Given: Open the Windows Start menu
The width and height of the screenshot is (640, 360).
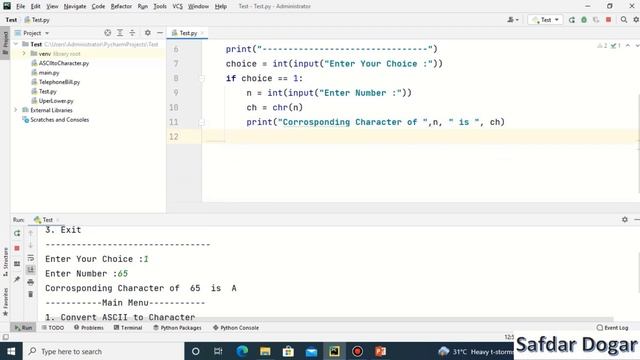Looking at the screenshot, I should [11, 351].
